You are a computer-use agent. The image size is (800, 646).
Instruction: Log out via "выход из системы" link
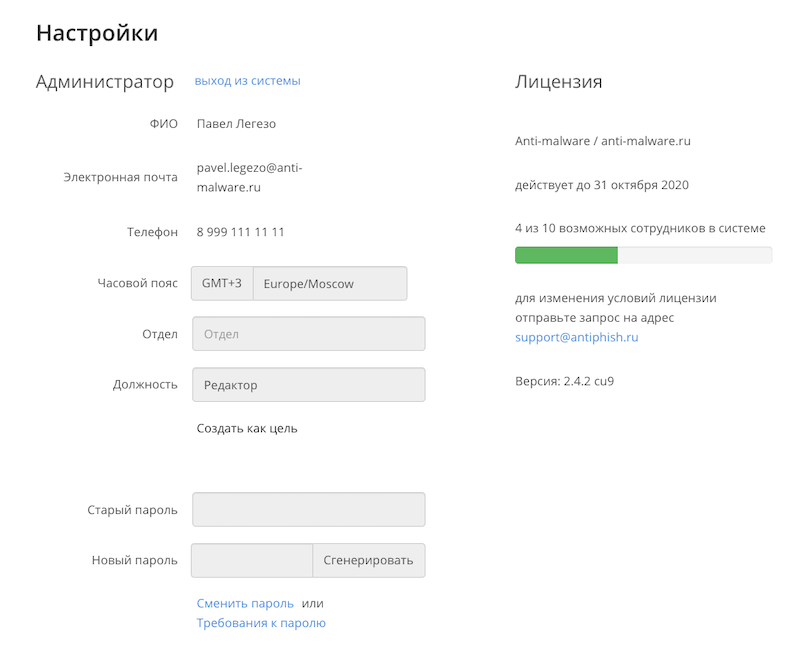click(247, 81)
